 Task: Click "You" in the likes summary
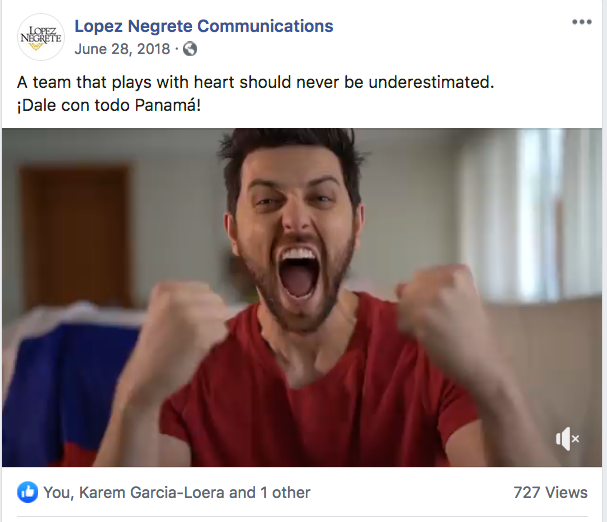[57, 493]
